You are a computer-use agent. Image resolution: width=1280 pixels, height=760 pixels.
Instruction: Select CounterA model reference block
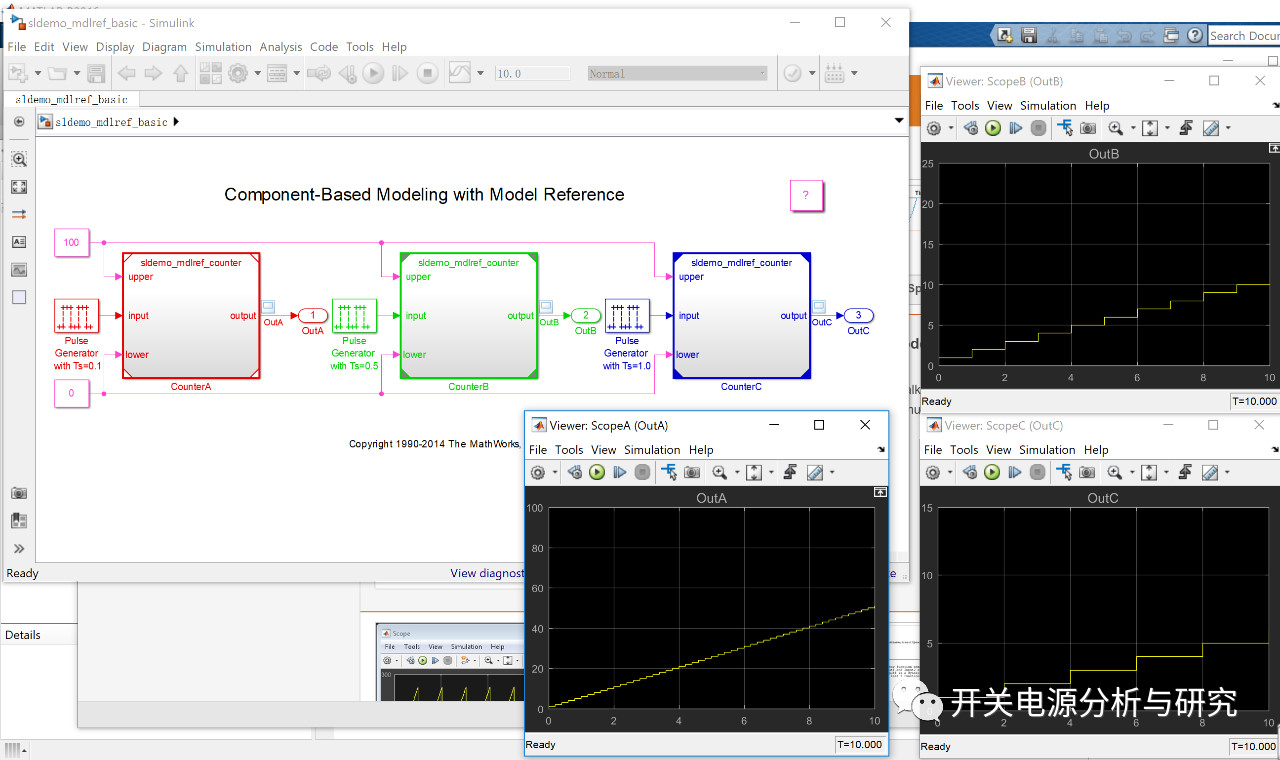(x=191, y=316)
